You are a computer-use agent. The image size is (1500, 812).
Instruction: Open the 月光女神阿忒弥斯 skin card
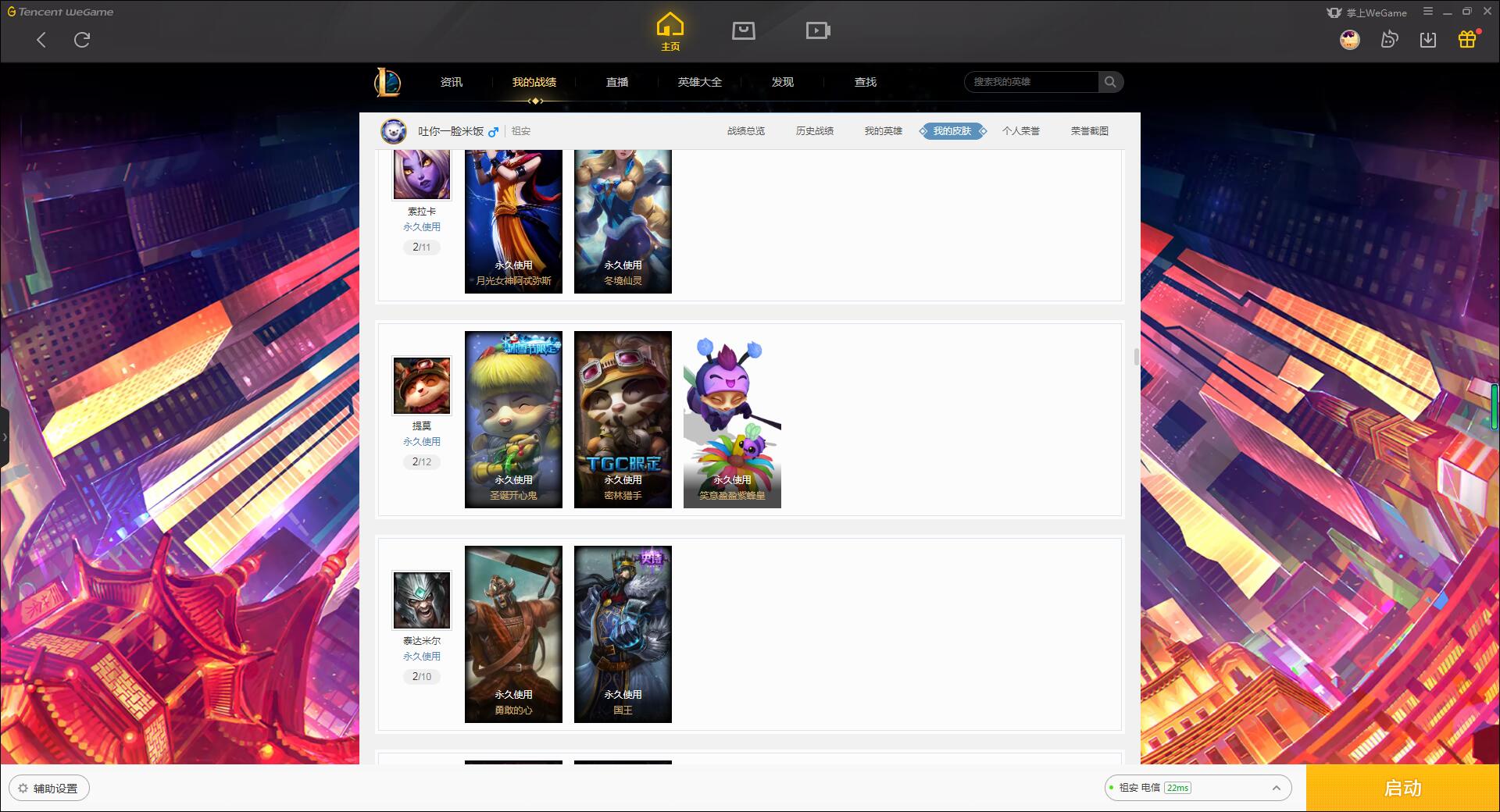coord(513,222)
